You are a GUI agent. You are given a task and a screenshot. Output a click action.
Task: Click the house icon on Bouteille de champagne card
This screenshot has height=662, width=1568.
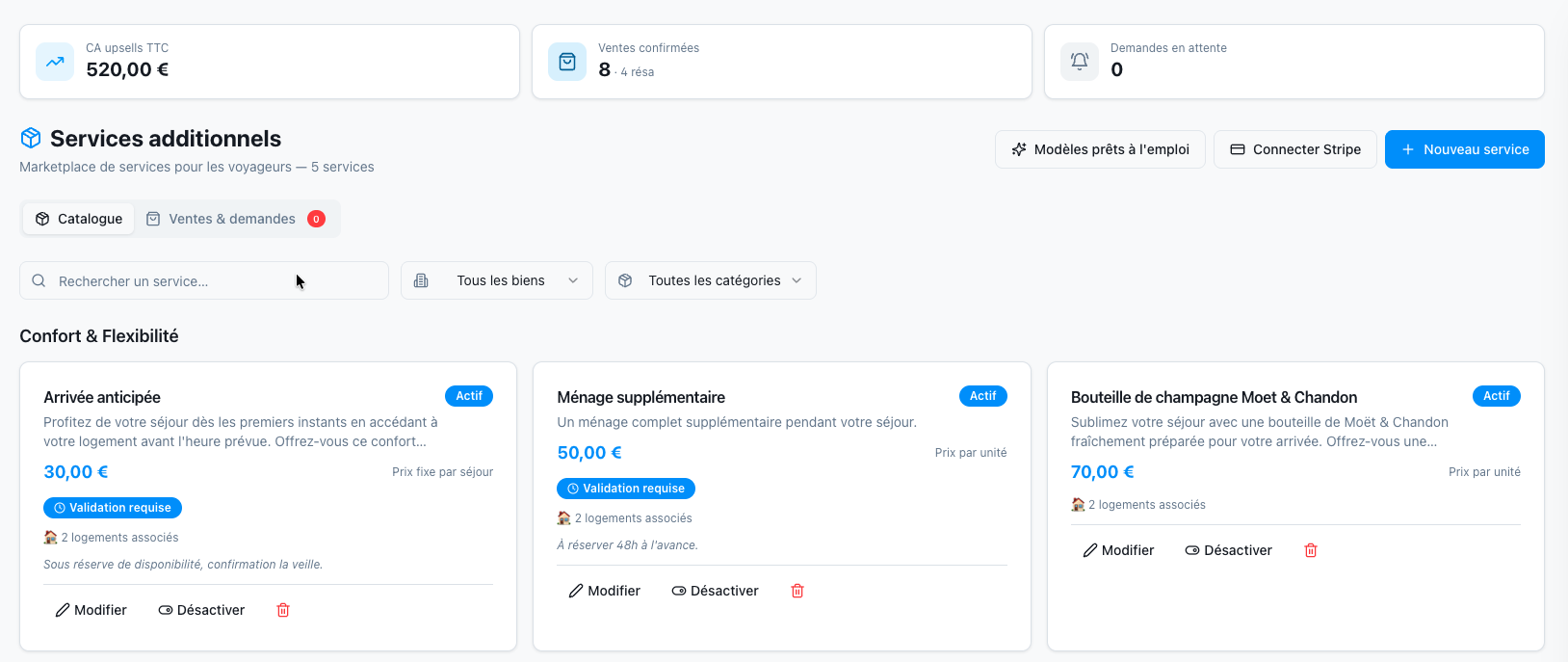(1078, 504)
